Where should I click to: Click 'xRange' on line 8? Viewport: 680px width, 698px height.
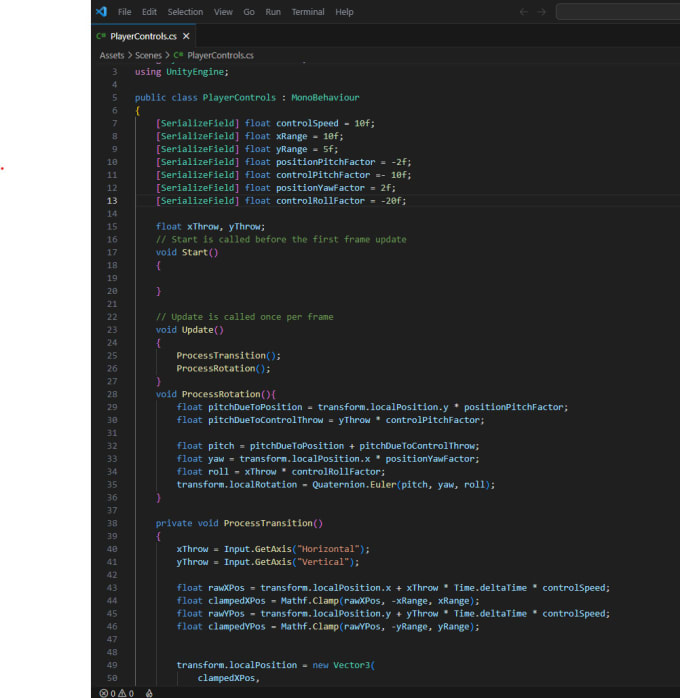click(291, 136)
